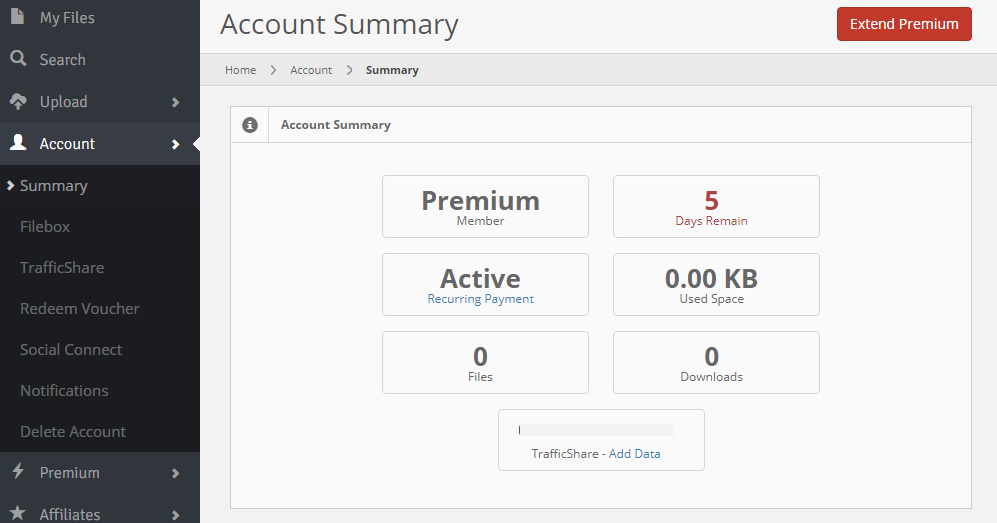This screenshot has height=523, width=997.
Task: Expand the Affiliates submenu arrow
Action: click(x=175, y=515)
